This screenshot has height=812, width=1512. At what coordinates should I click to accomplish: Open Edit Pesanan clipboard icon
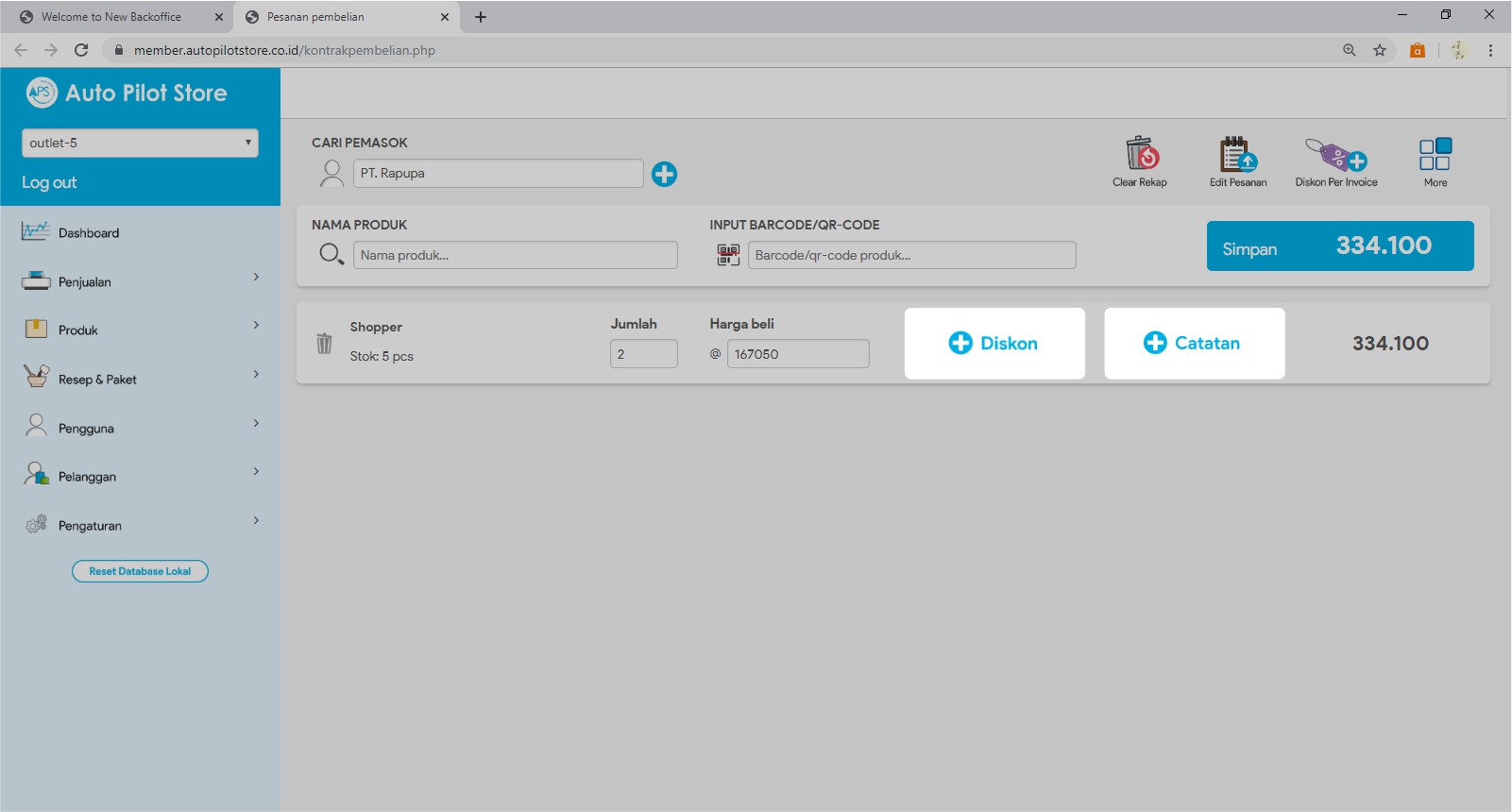point(1237,154)
